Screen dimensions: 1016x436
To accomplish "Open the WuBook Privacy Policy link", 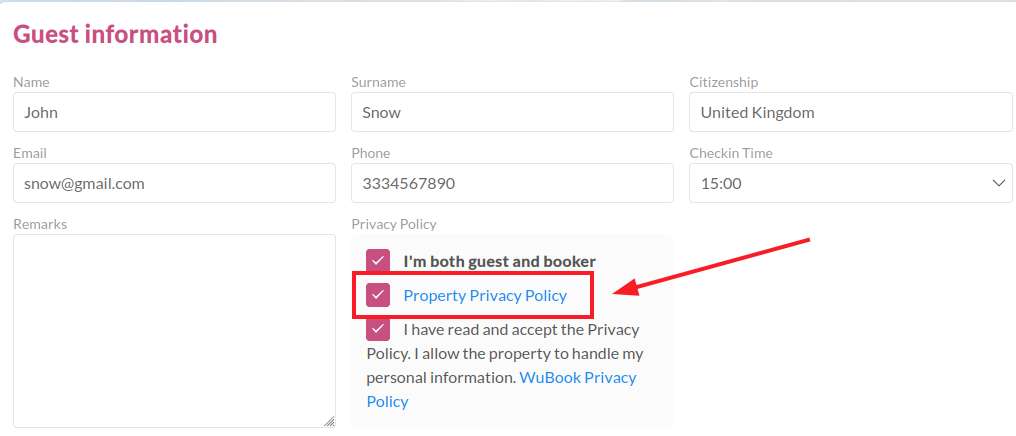I will point(578,377).
